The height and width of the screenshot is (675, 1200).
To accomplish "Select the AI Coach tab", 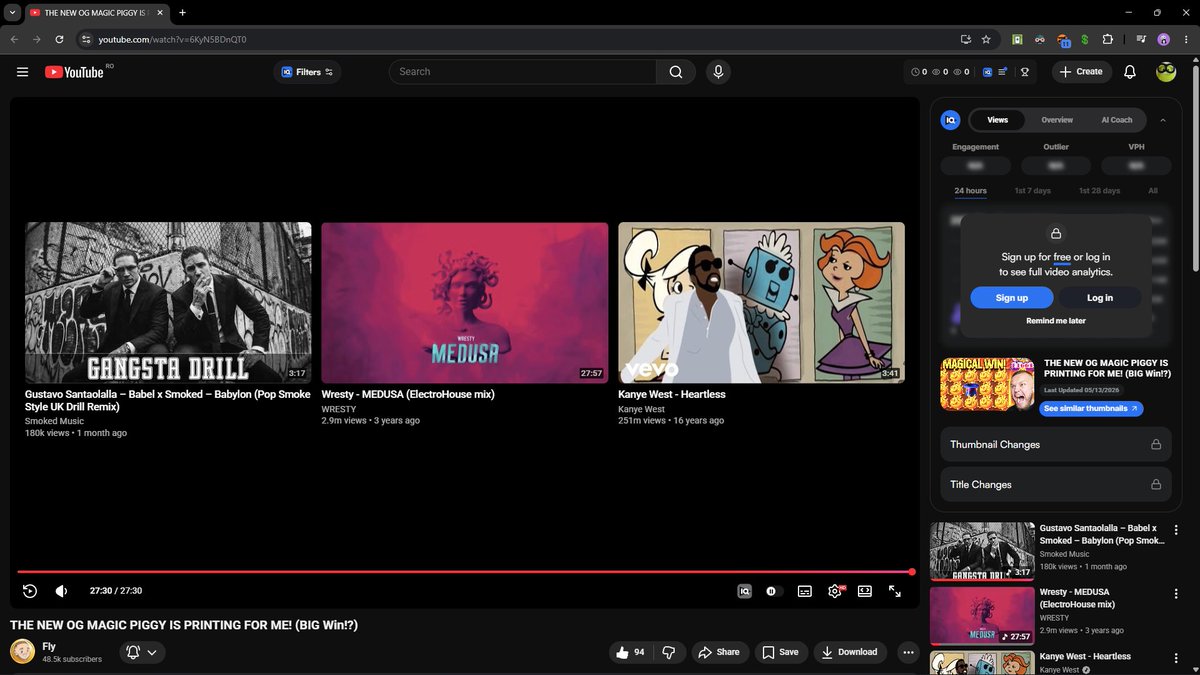I will (1117, 120).
